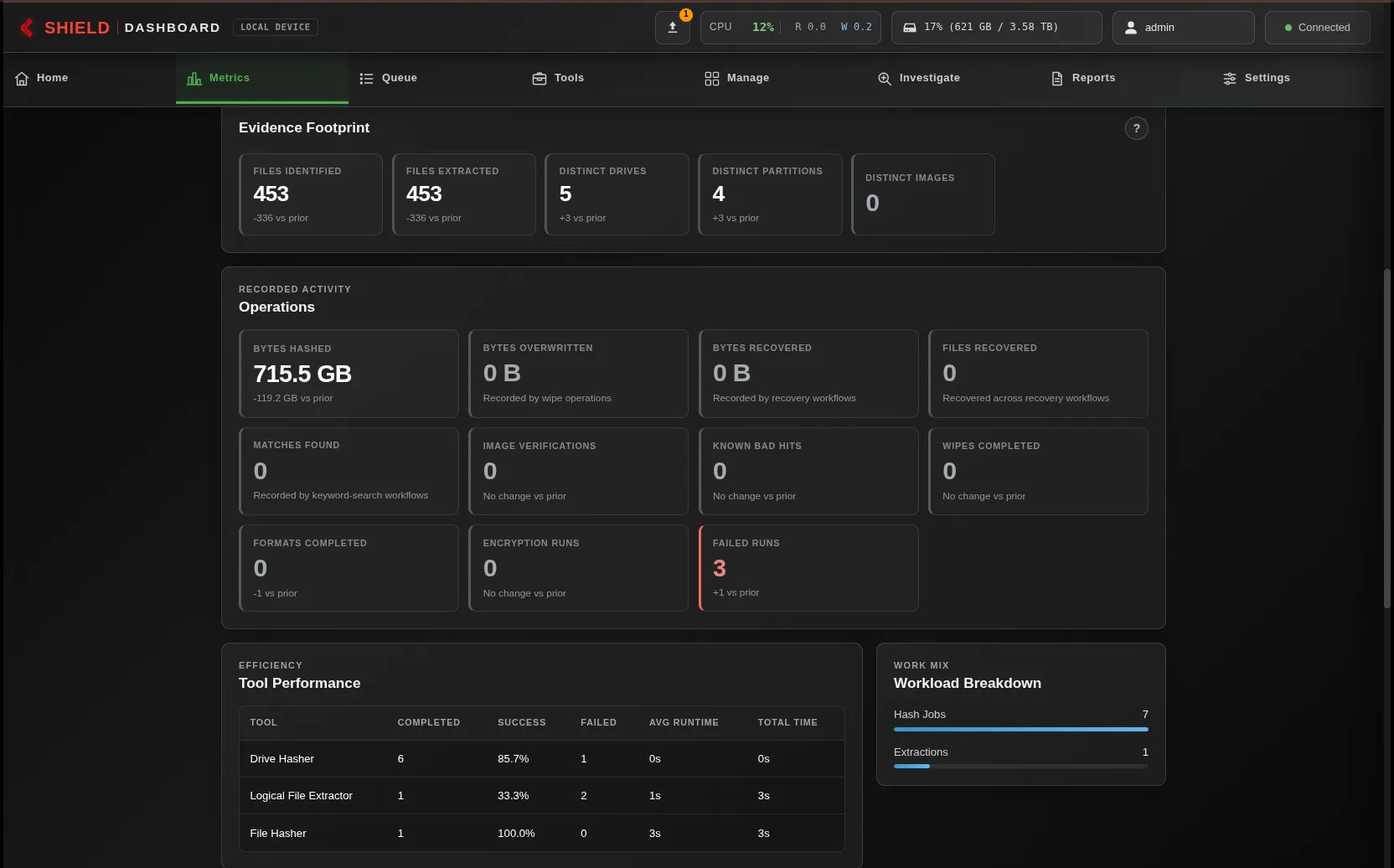This screenshot has width=1394, height=868.
Task: Click the SHIELD logo chevron icon
Action: tap(28, 28)
